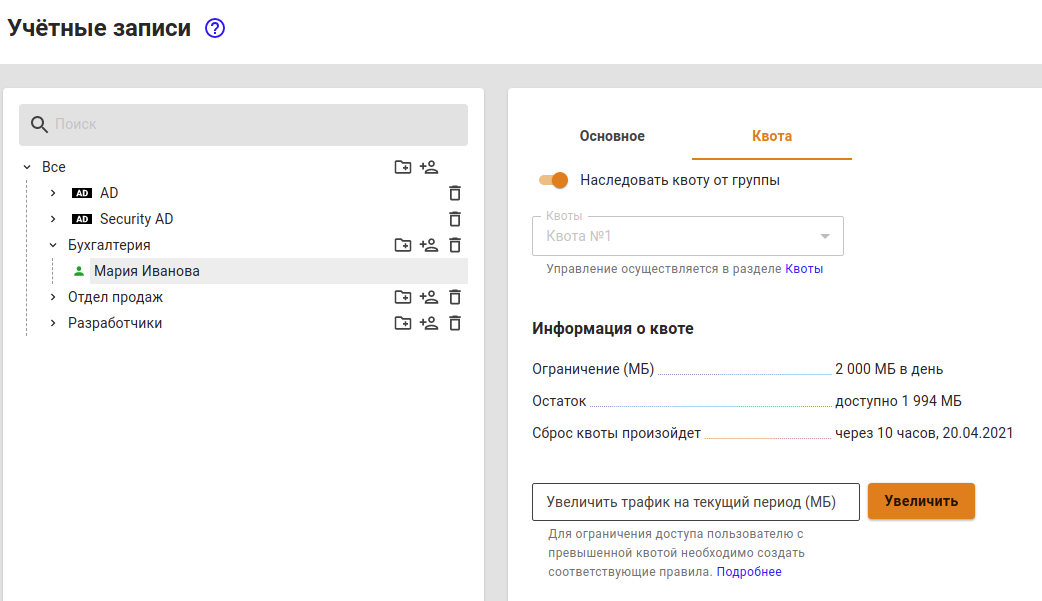Select user Мария Иванова in tree
This screenshot has height=601, width=1042.
(x=147, y=271)
